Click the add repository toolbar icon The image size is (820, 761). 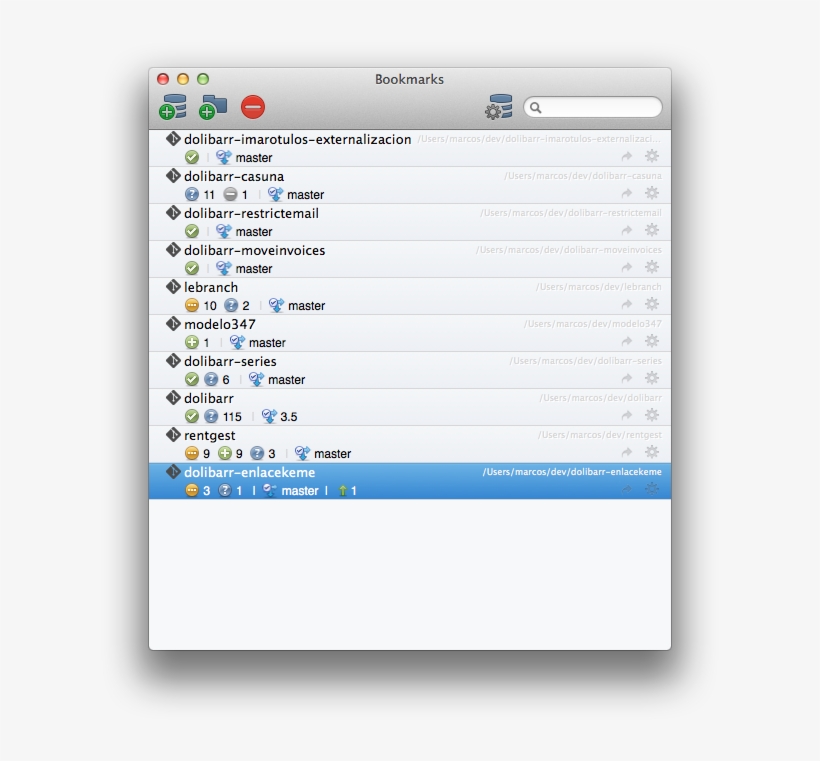click(173, 107)
